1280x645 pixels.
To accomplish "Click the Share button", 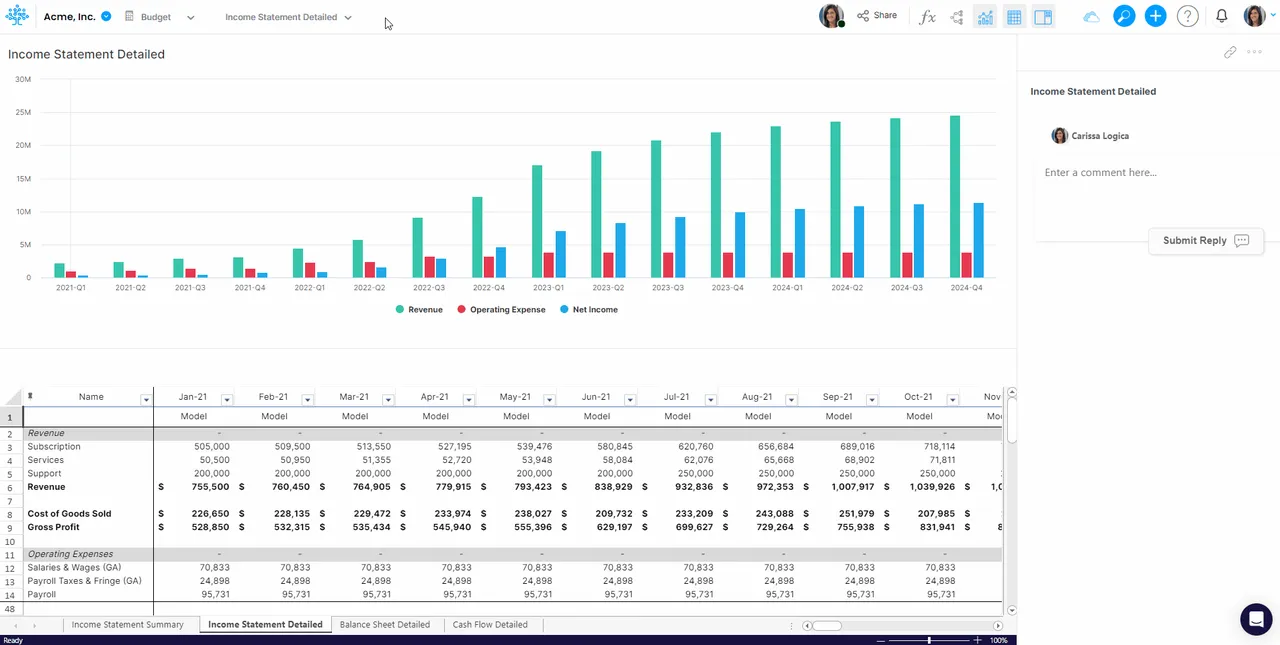I will point(877,16).
